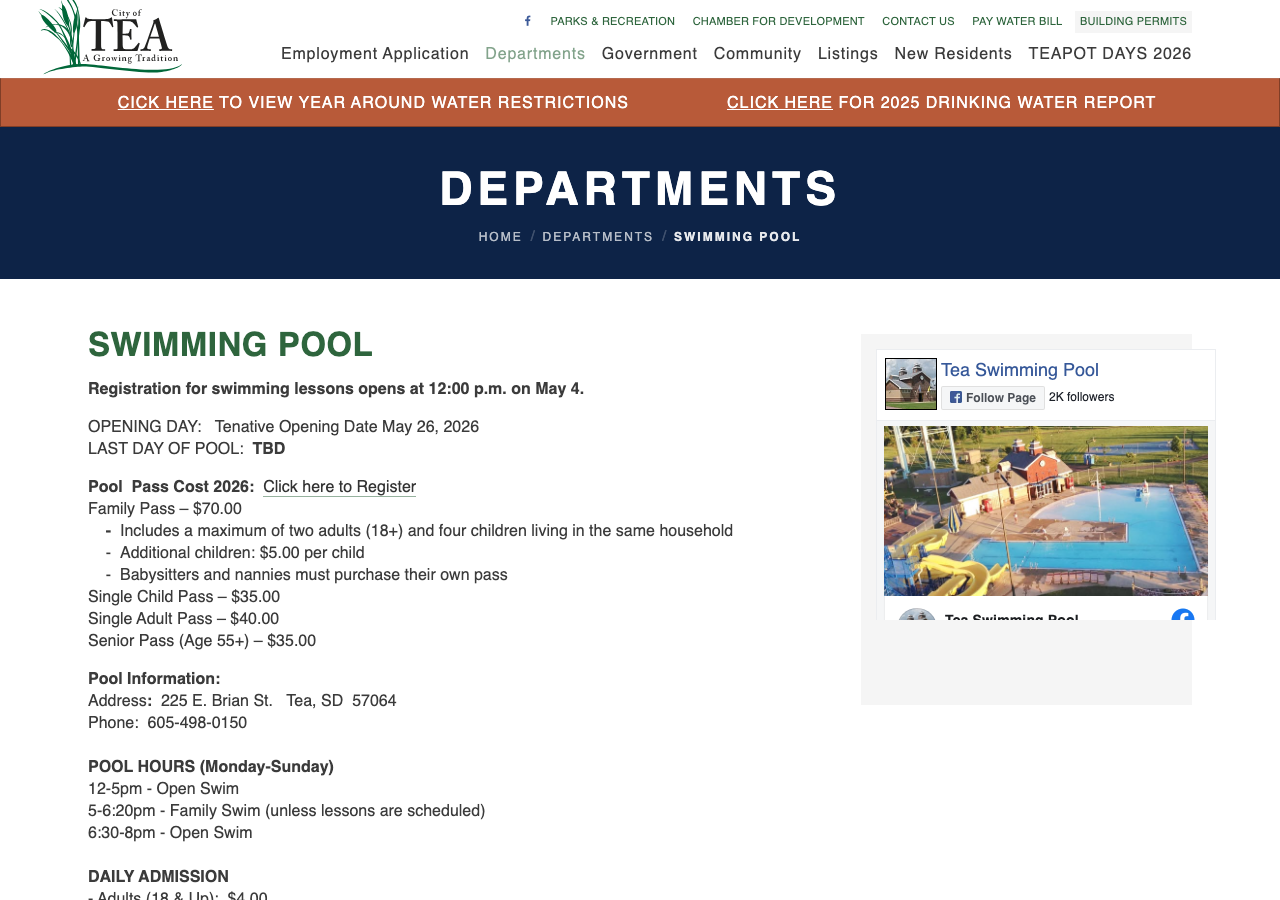Screen dimensions: 1280x900
Task: Click Additional children: $5.00 per child
Action: [x=242, y=553]
